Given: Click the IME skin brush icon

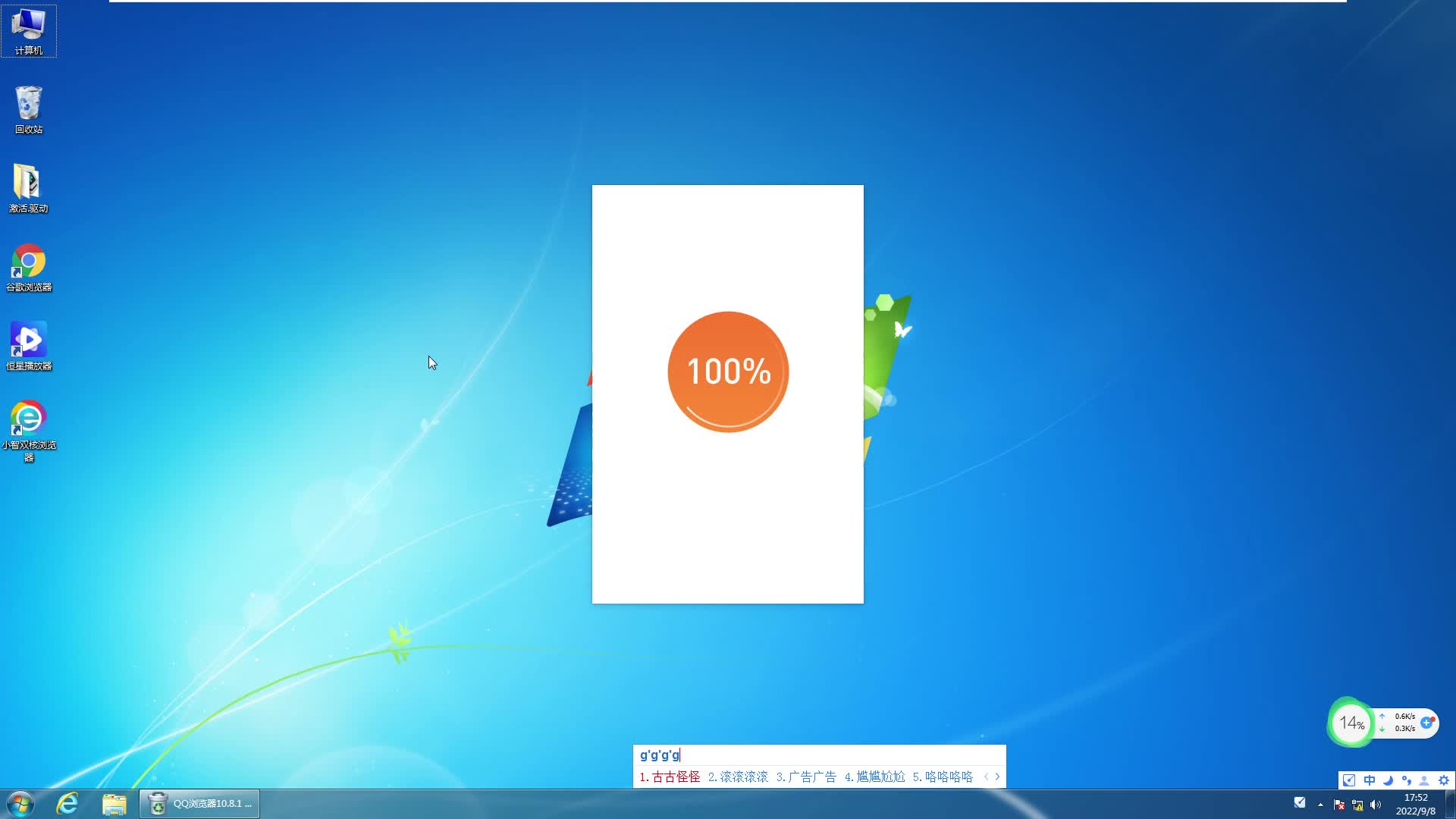Looking at the screenshot, I should tap(1349, 780).
